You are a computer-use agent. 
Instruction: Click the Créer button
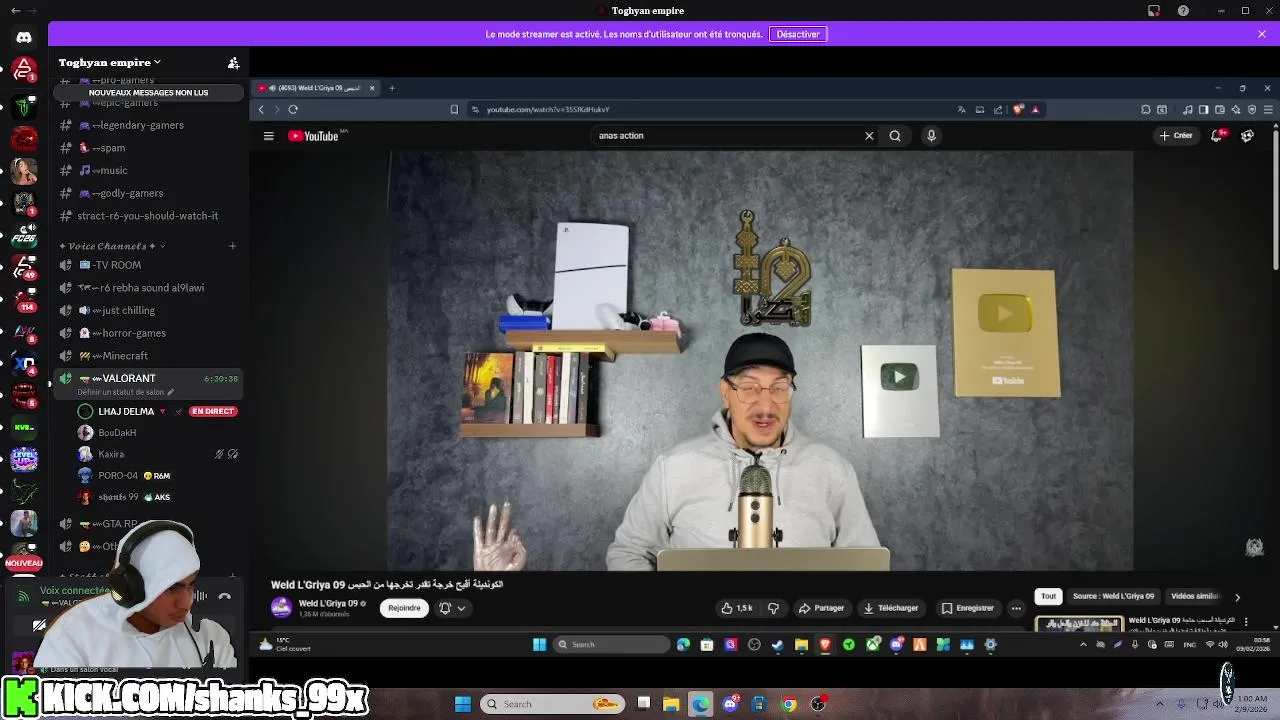1176,136
